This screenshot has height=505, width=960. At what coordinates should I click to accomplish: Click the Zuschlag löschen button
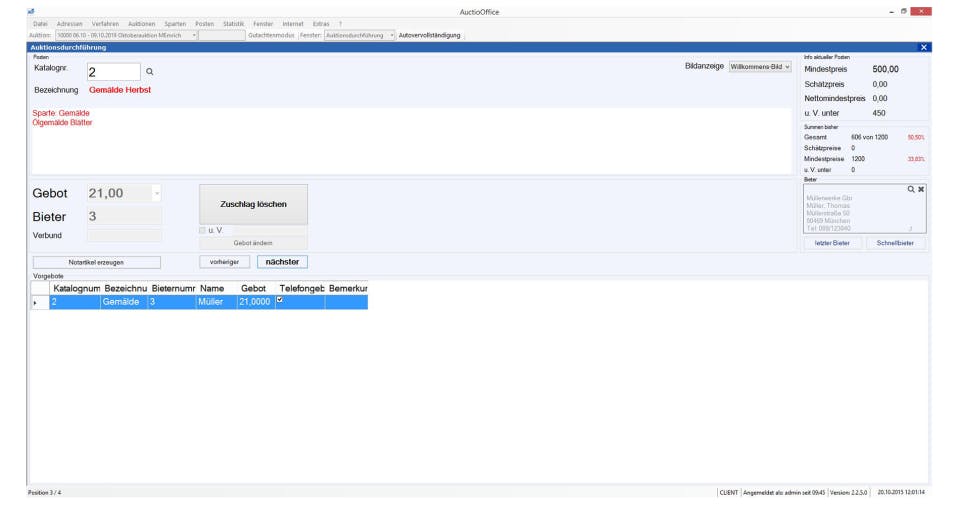tap(253, 204)
